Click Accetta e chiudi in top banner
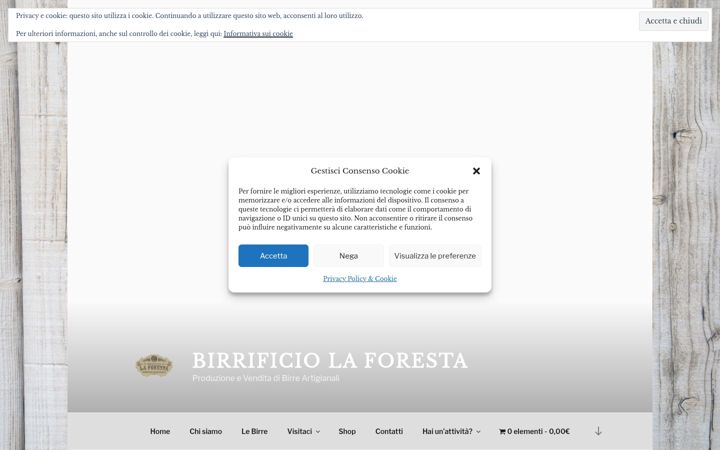720x450 pixels. pyautogui.click(x=673, y=21)
